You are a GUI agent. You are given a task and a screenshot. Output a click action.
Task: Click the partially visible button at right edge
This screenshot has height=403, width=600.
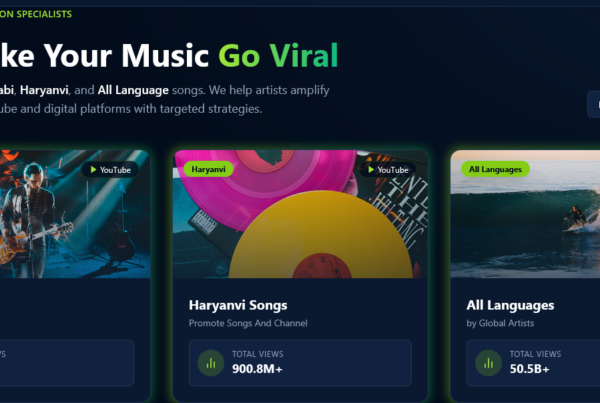[594, 104]
